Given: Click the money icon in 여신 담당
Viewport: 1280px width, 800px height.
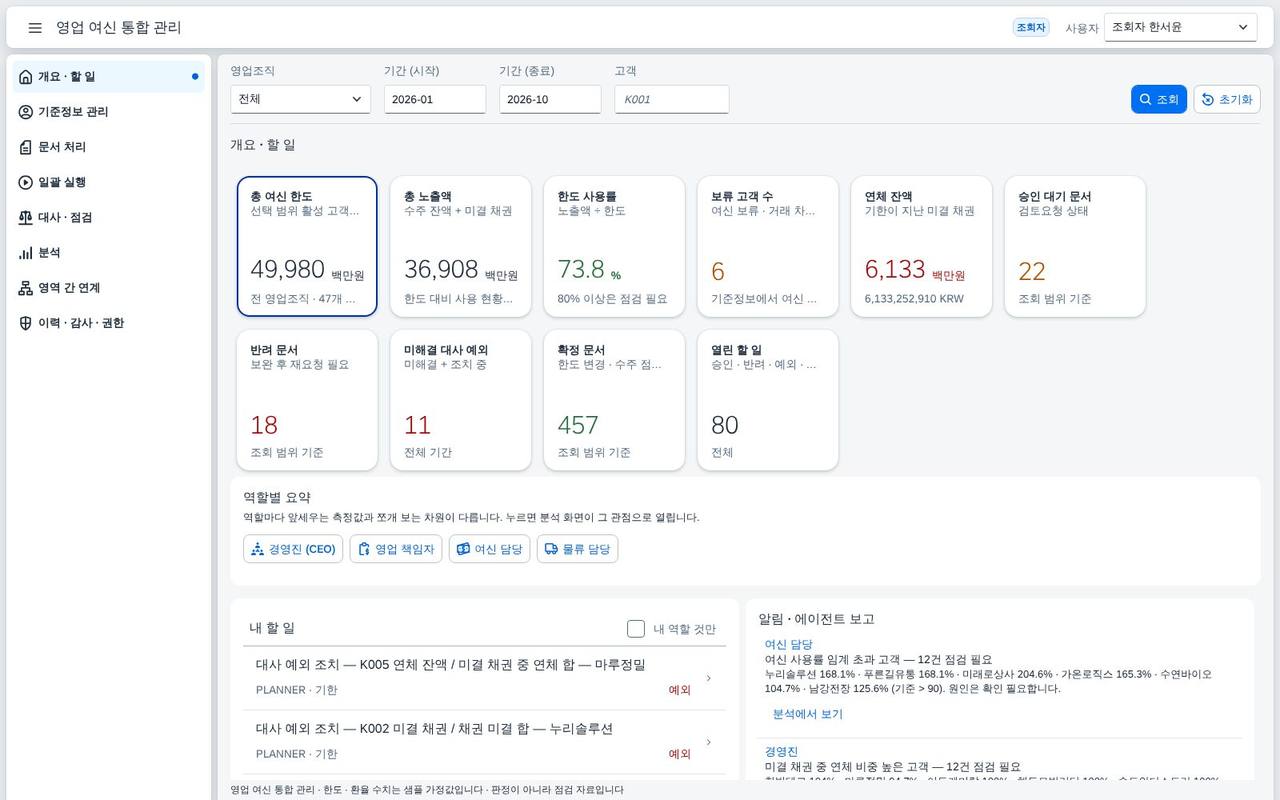Looking at the screenshot, I should (x=463, y=549).
